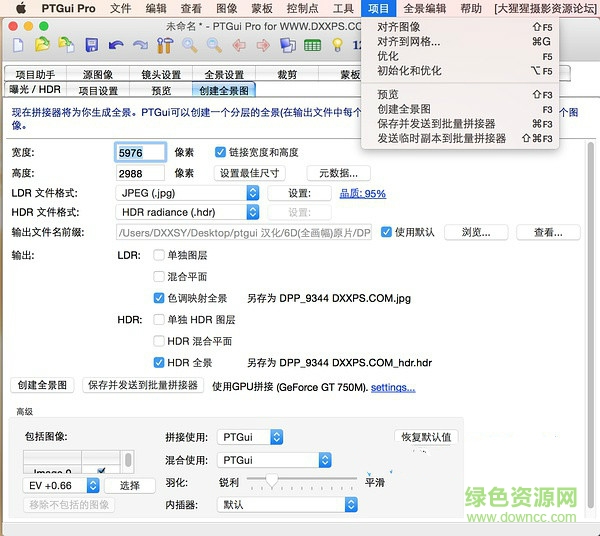
Task: Click the 查看... button
Action: 548,232
